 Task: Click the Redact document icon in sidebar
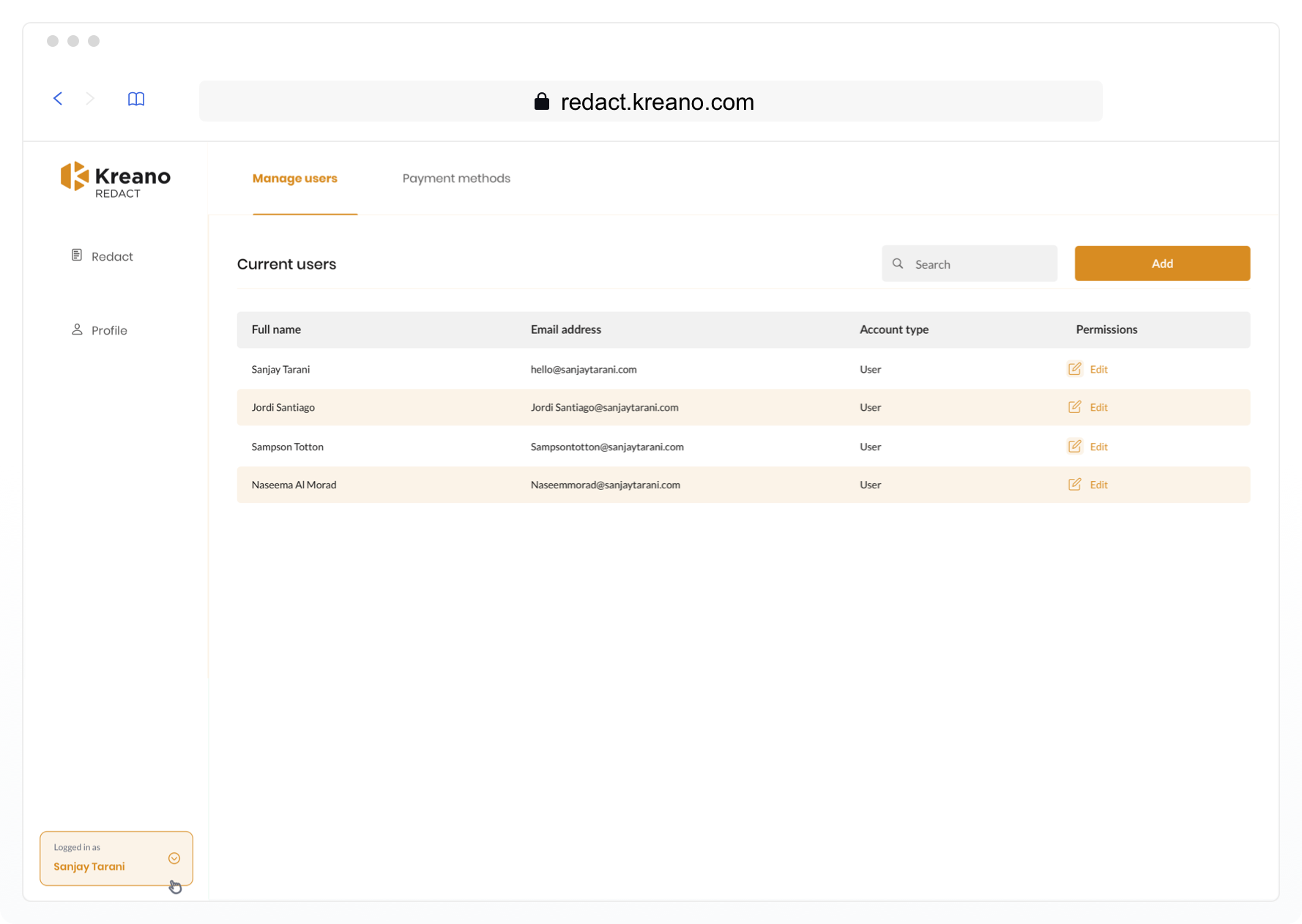(77, 255)
